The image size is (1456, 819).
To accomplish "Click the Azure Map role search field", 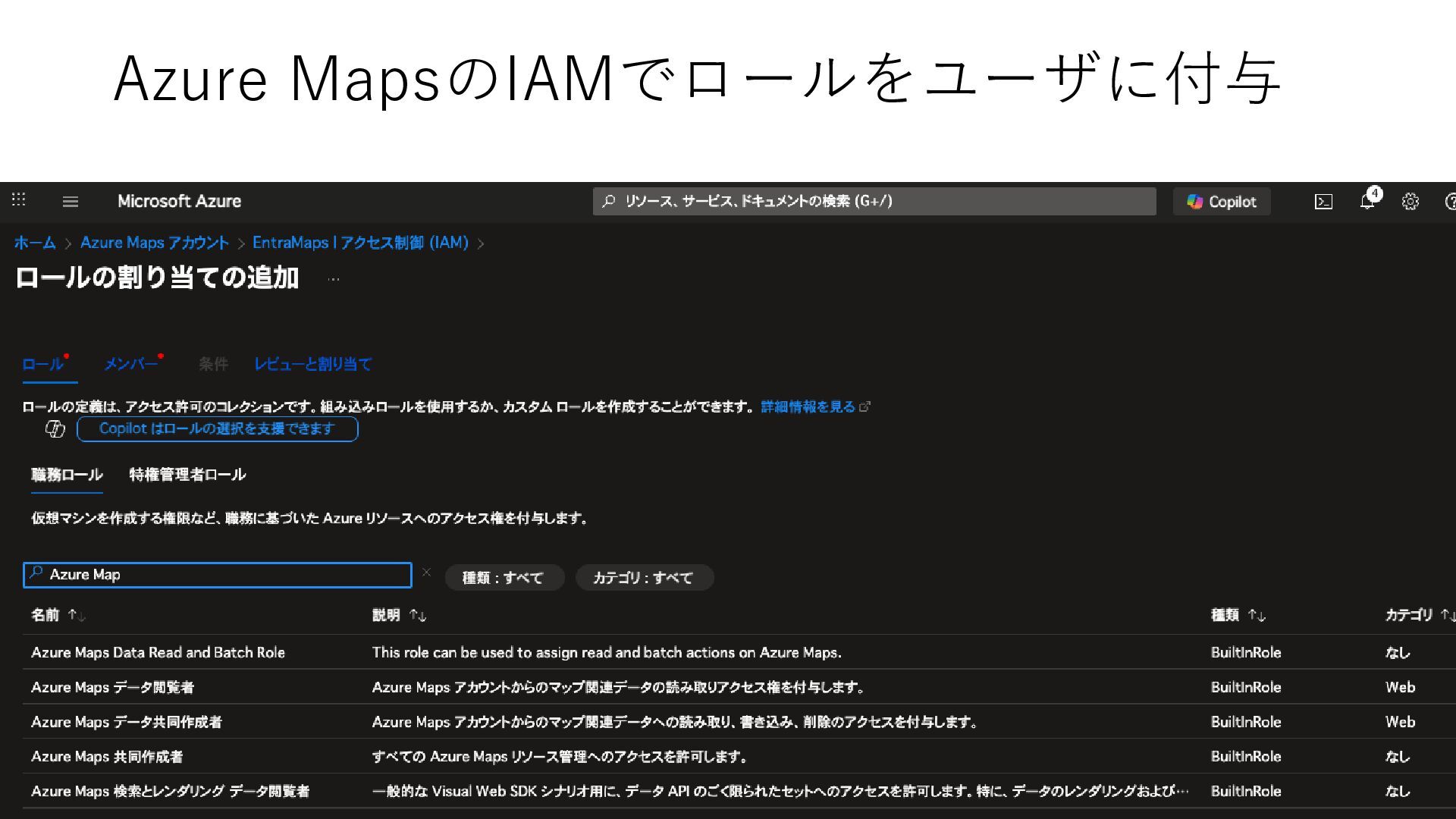I will [220, 575].
